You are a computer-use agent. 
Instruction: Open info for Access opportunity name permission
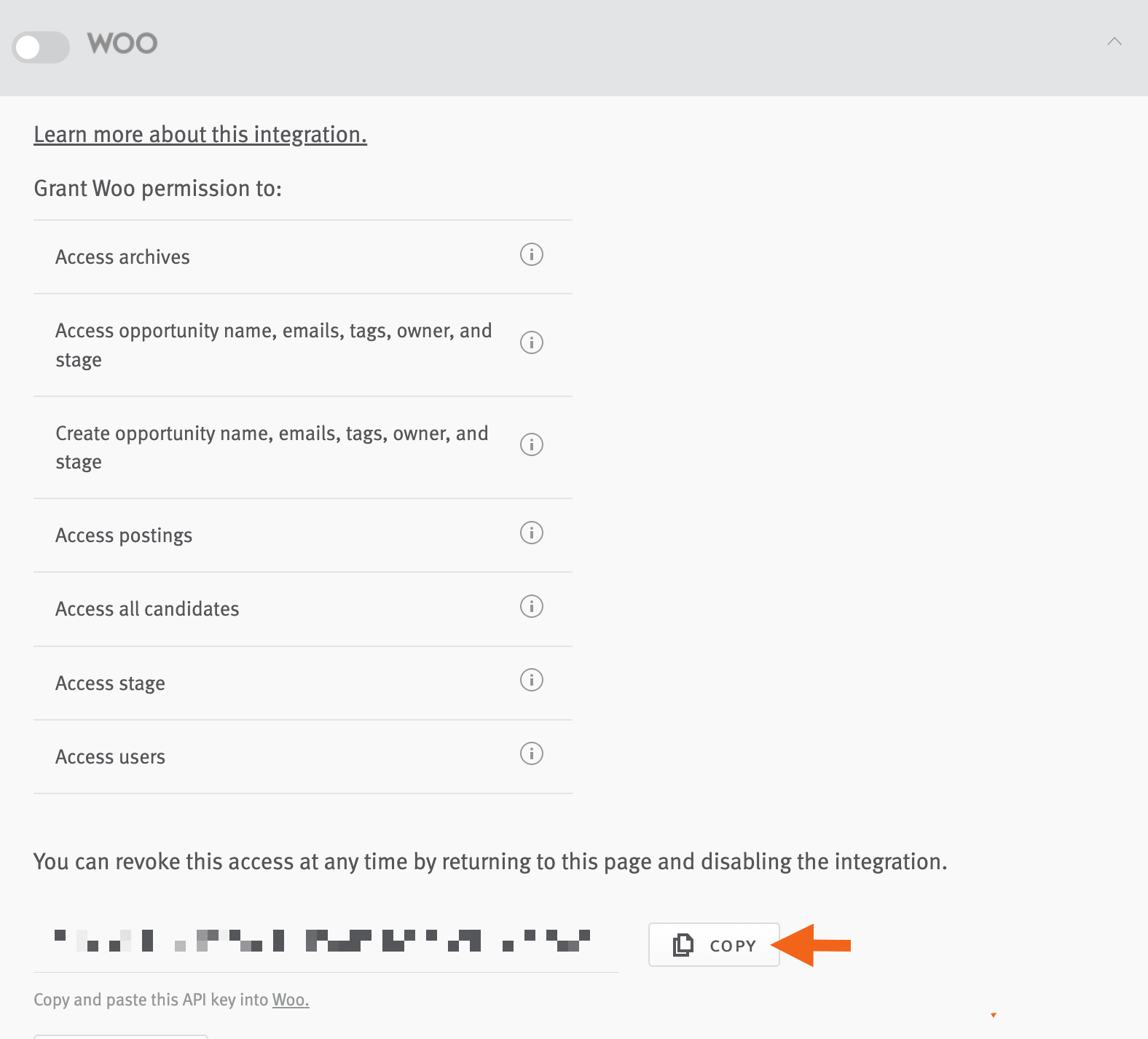point(531,343)
